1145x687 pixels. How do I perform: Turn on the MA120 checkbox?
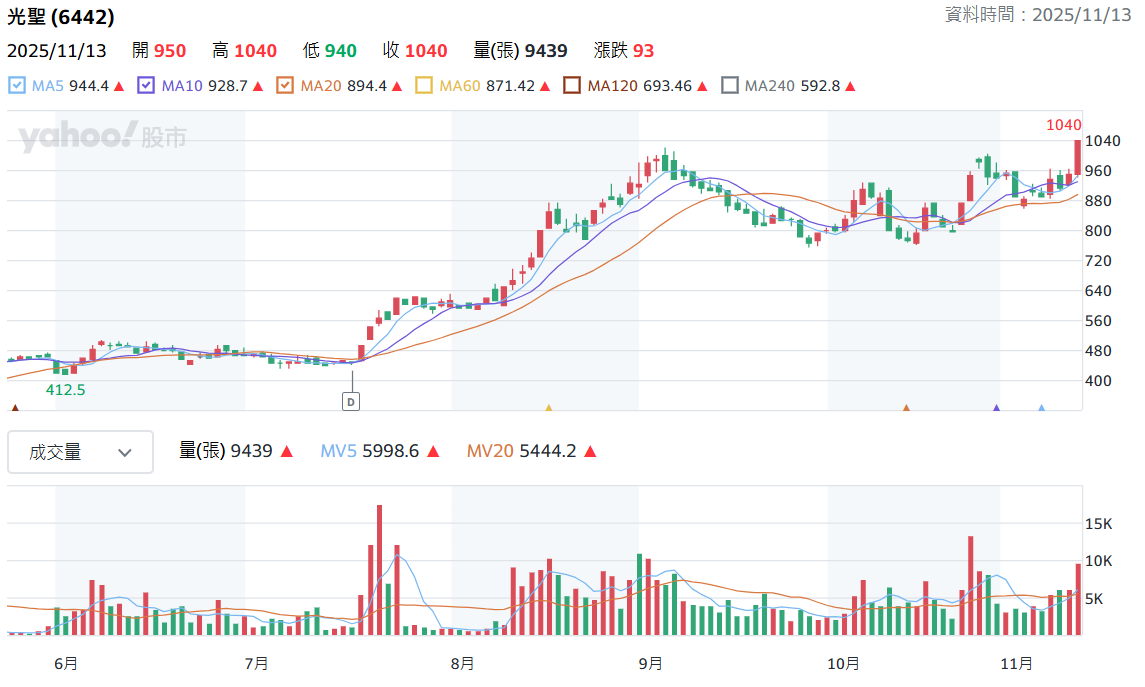572,86
